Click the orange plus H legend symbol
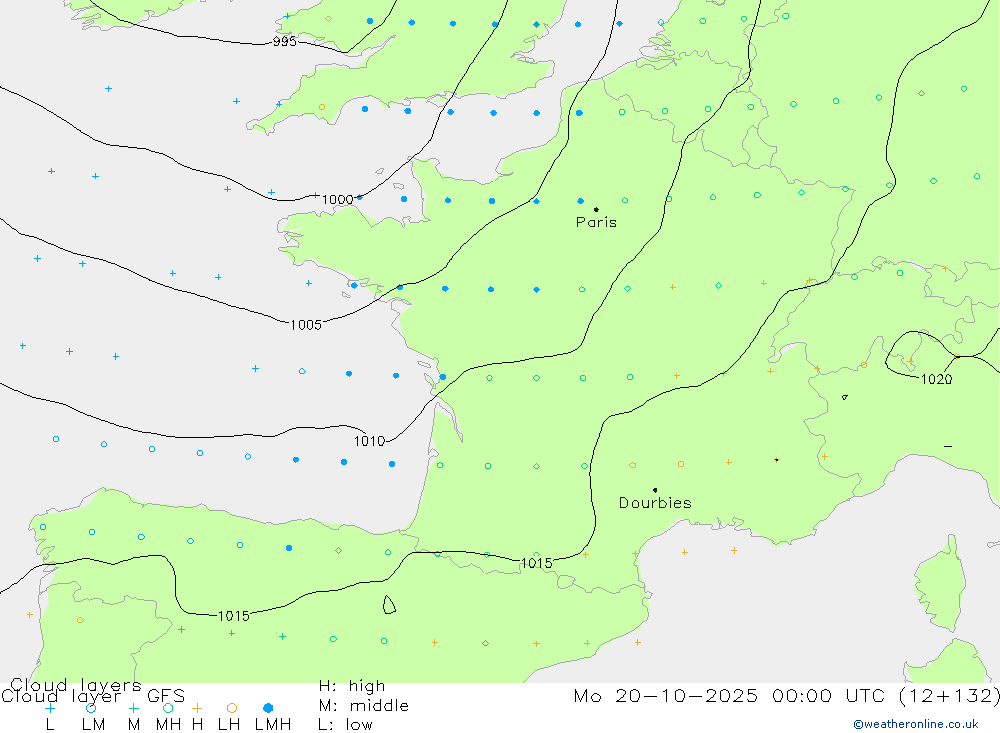 pos(197,708)
